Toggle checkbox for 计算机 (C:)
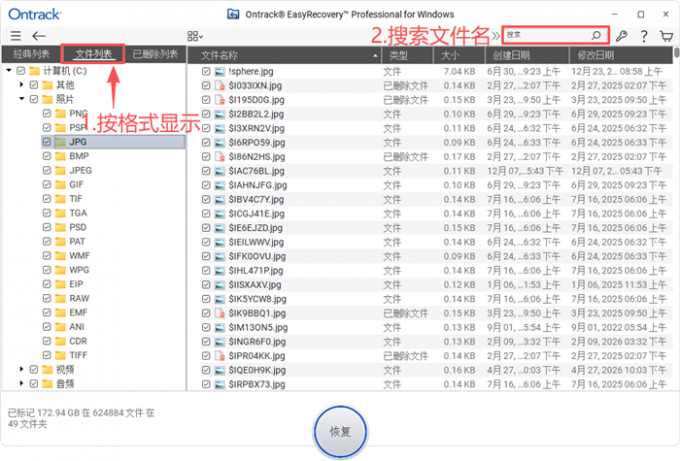The image size is (680, 461). click(21, 71)
